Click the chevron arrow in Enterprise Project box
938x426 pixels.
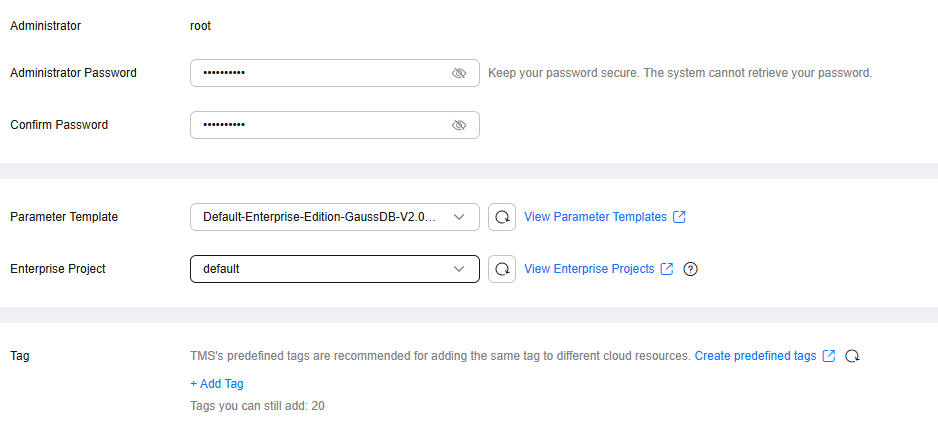[459, 269]
